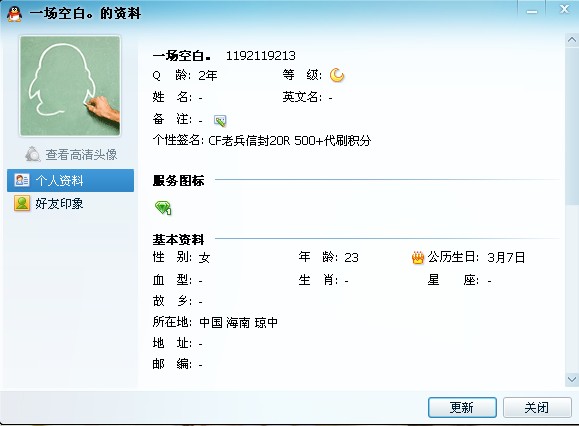Screen dimensions: 579x426
Task: Click the QQ number 1192119213
Action: click(260, 56)
